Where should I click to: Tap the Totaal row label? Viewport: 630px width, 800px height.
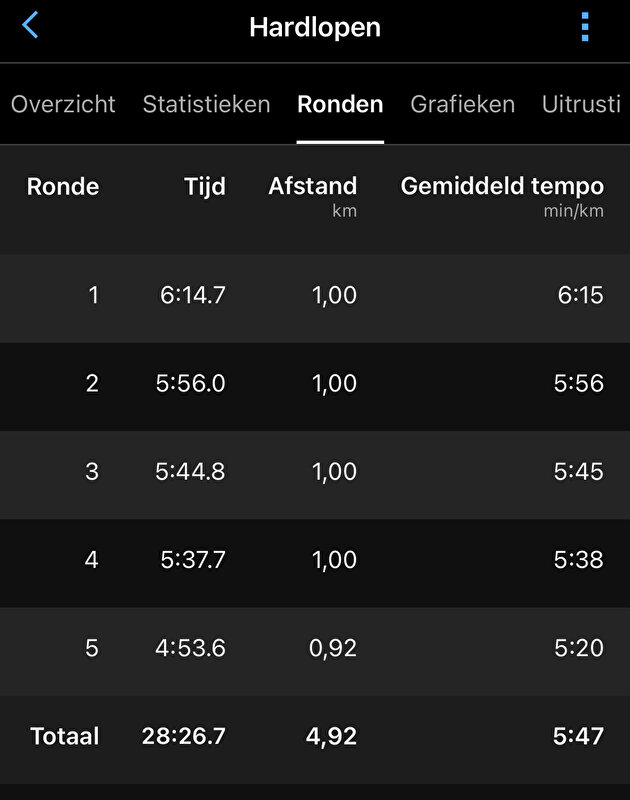(x=65, y=737)
